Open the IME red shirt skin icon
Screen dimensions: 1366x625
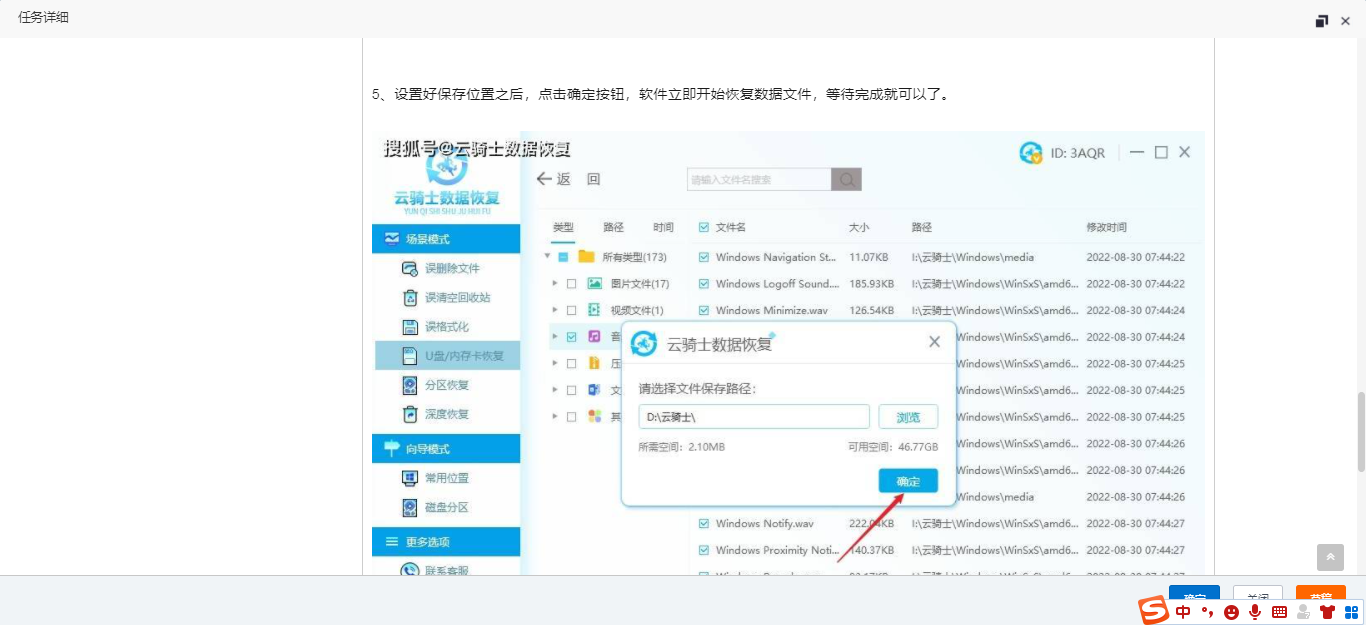coord(1328,611)
